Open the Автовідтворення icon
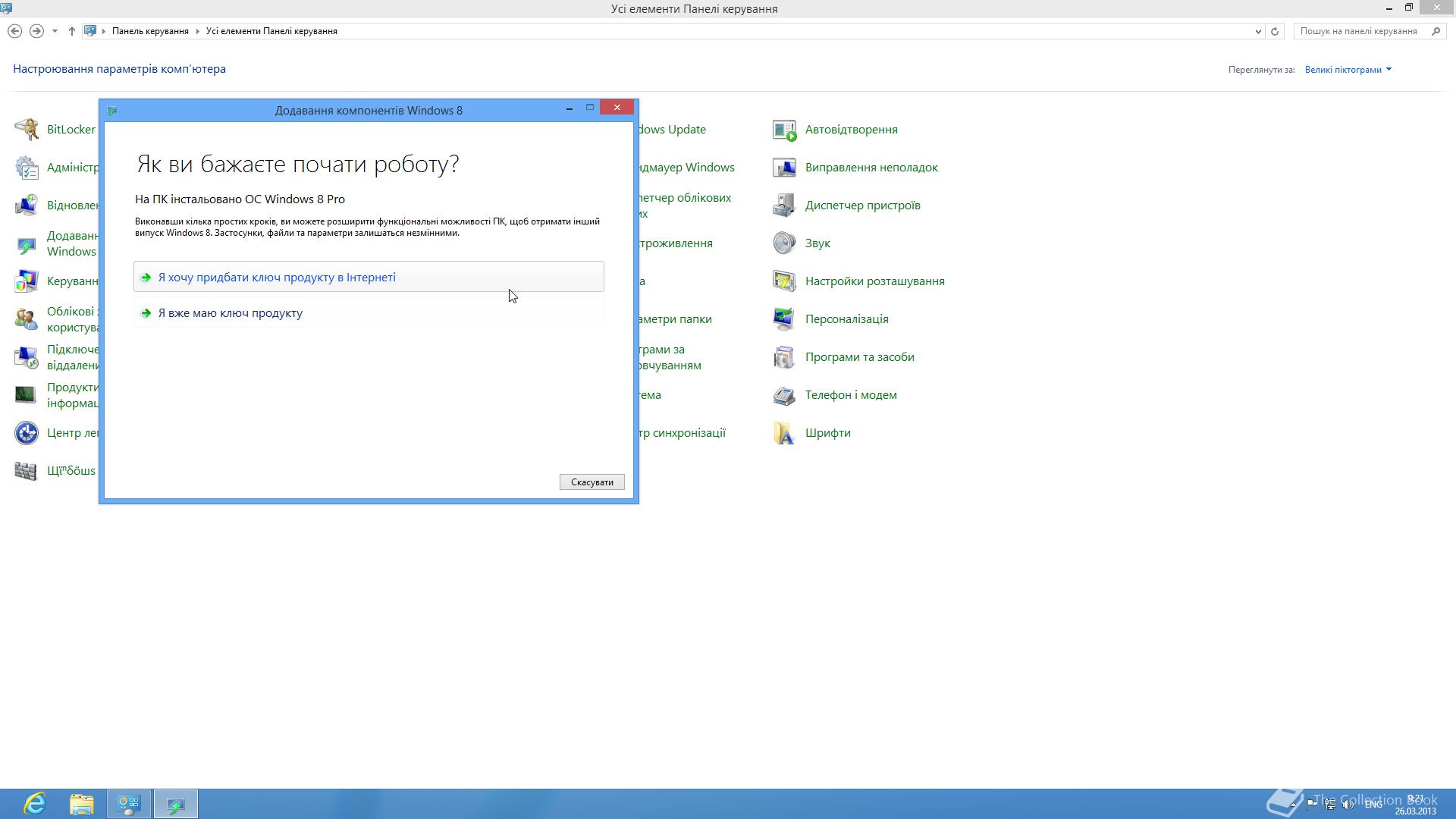This screenshot has width=1456, height=819. coord(784,130)
